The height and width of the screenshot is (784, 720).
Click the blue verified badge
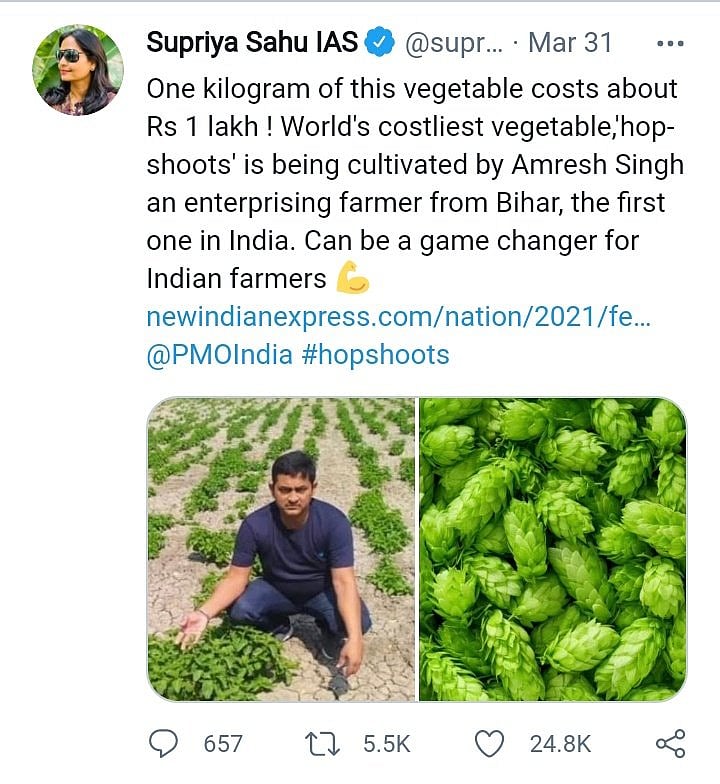point(378,44)
